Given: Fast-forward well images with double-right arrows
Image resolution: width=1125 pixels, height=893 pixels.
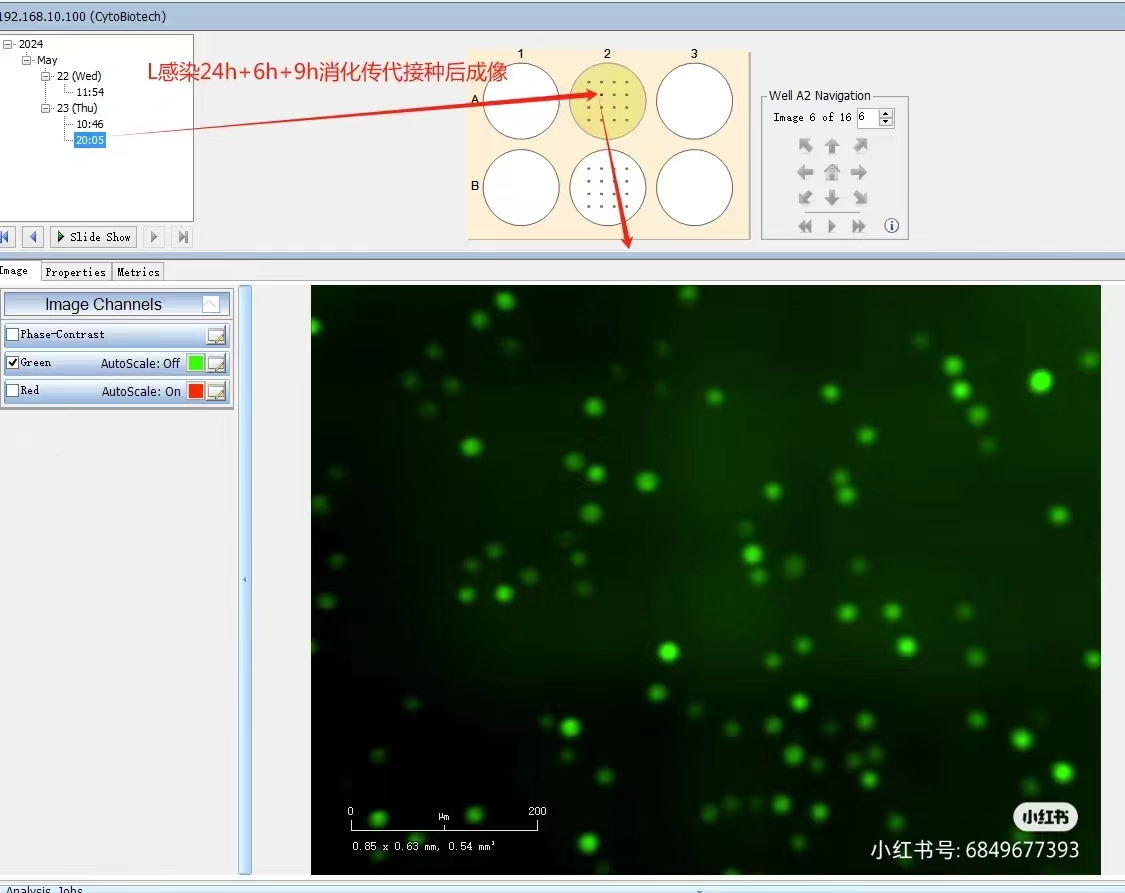Looking at the screenshot, I should (x=859, y=226).
